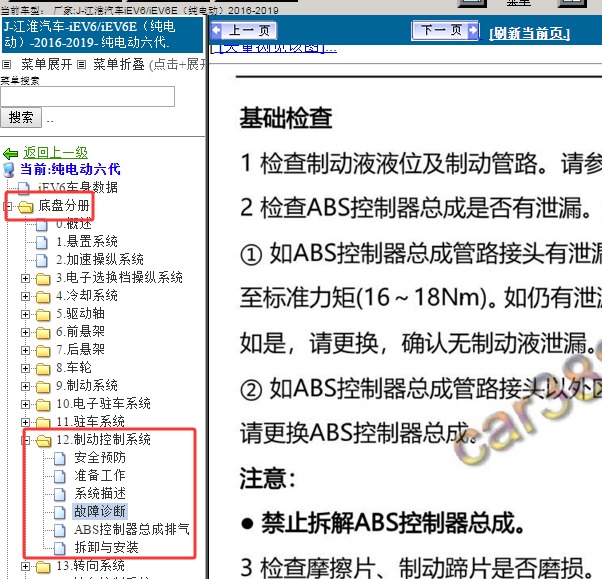Collapse the 底盘分册 folder expander
602x579 pixels.
pyautogui.click(x=7, y=207)
